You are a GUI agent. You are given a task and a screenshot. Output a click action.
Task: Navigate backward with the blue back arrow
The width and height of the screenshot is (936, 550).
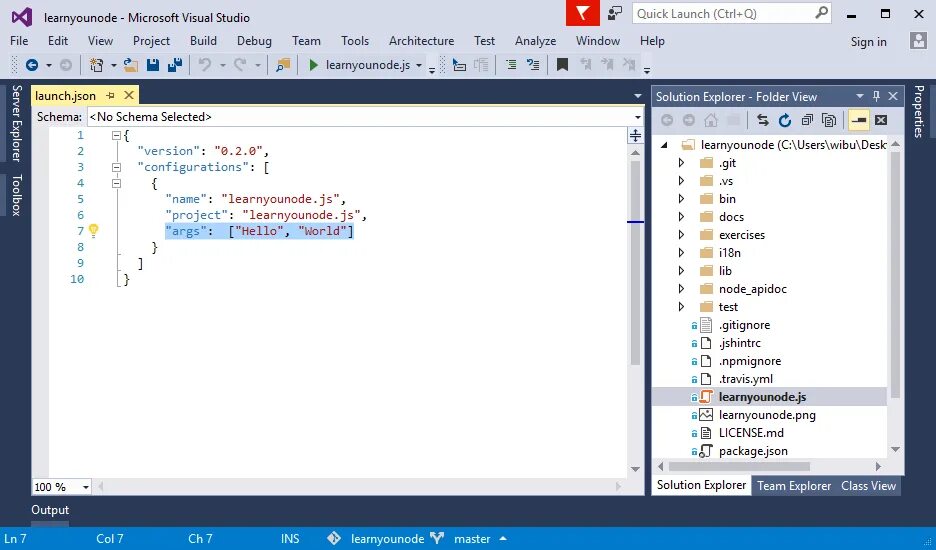pos(32,65)
